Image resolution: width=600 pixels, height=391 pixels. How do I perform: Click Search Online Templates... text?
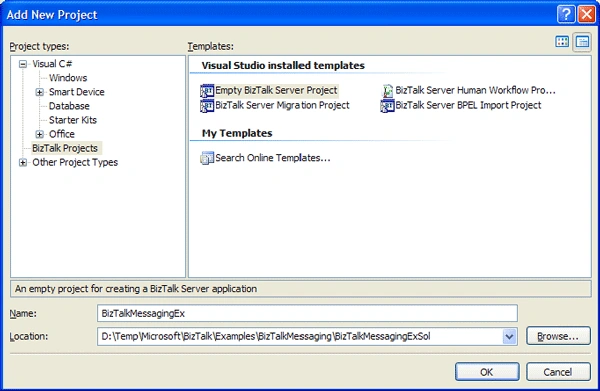[x=273, y=158]
